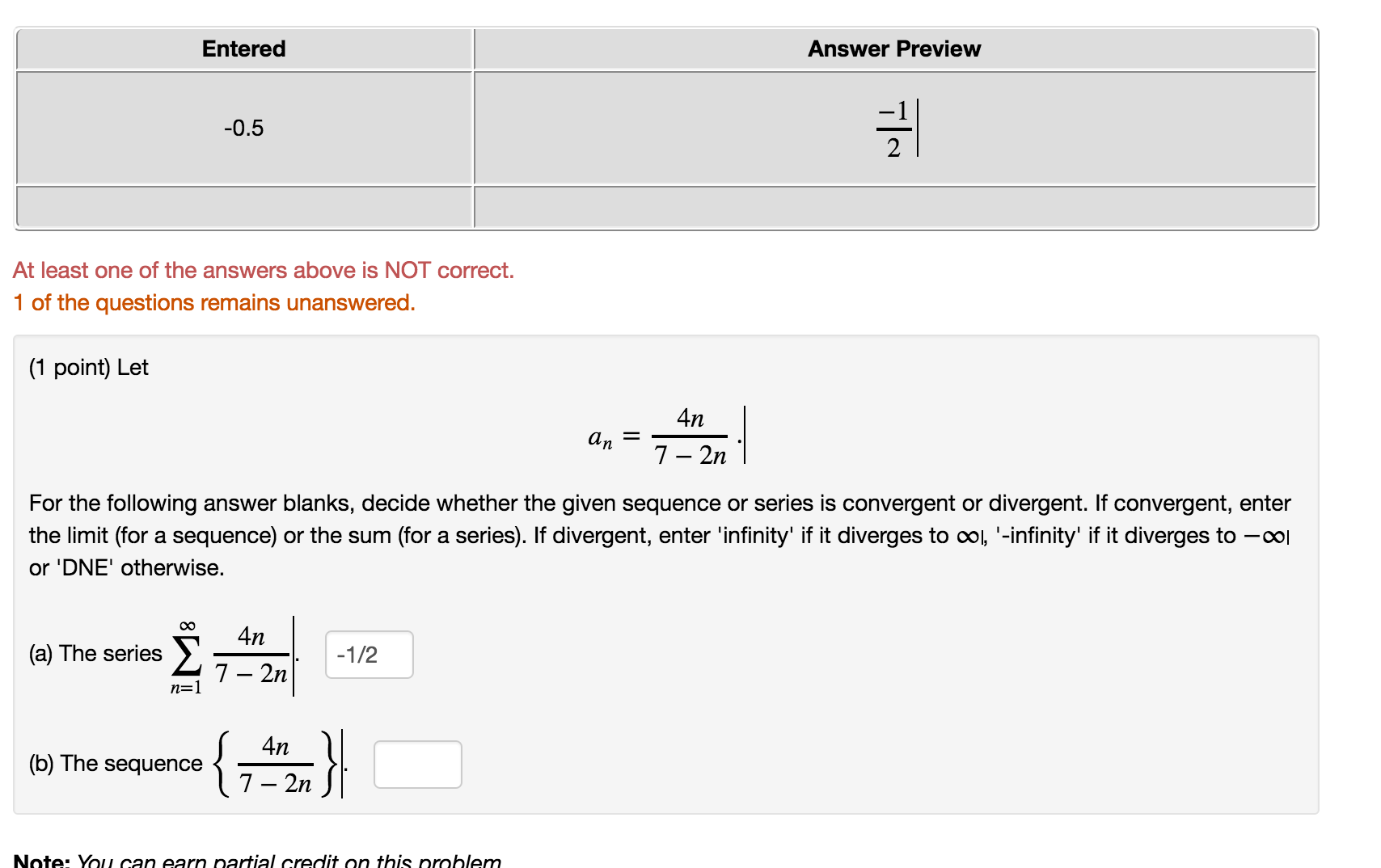Screen dimensions: 1381x868
Task: Click the empty second-row Answer Preview cell
Action: point(894,207)
